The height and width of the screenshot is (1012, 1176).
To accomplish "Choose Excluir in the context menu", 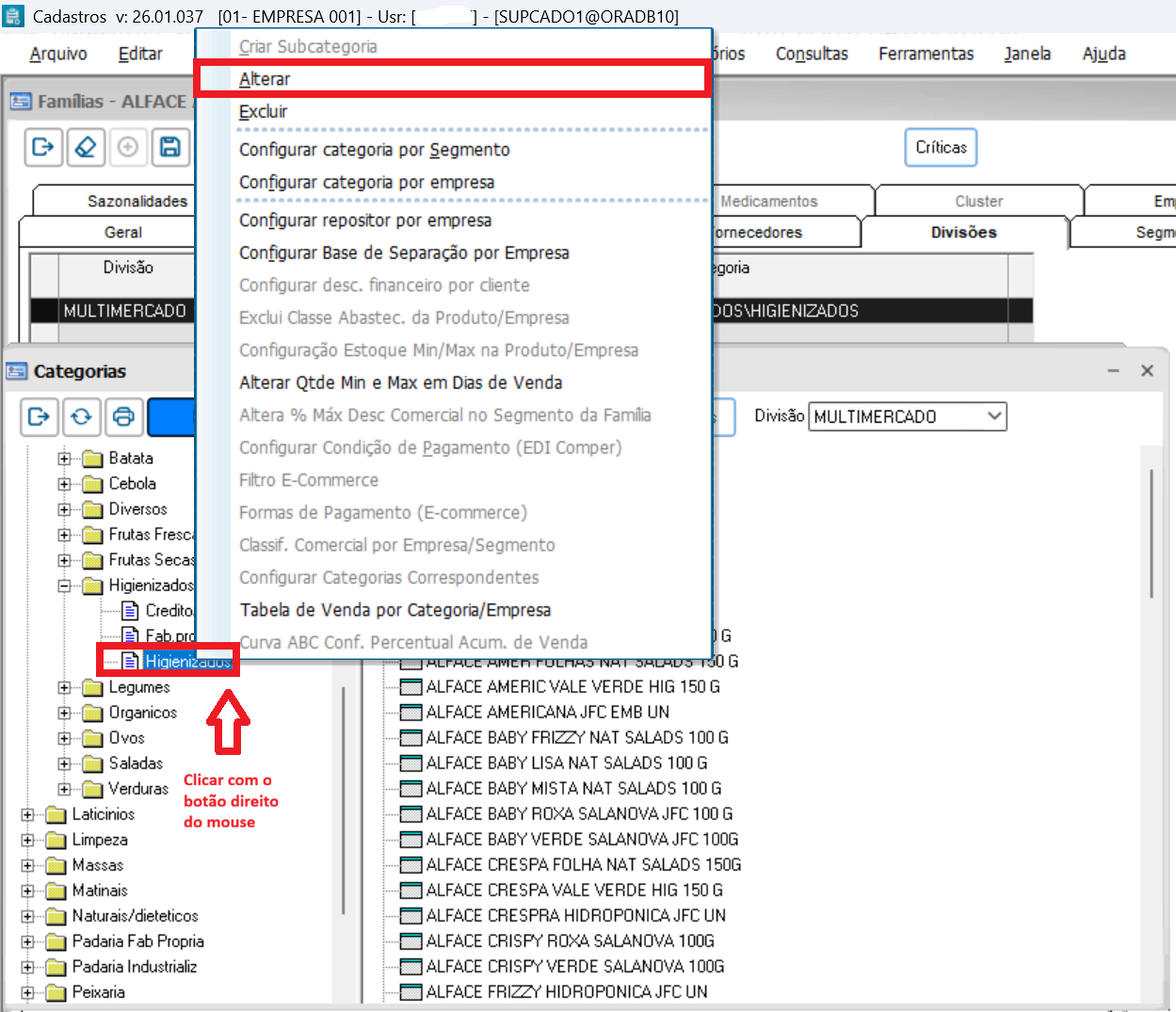I will tap(264, 112).
